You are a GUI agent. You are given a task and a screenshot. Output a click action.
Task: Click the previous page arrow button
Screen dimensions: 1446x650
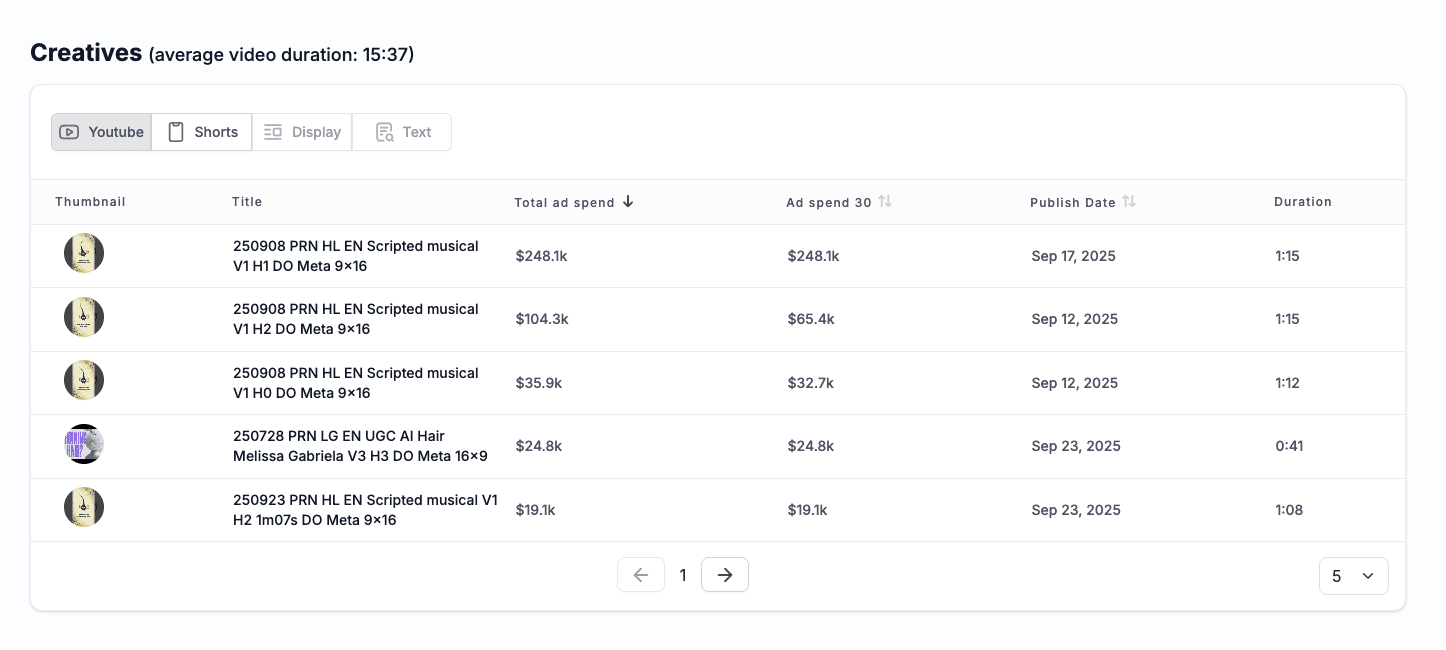pyautogui.click(x=641, y=575)
